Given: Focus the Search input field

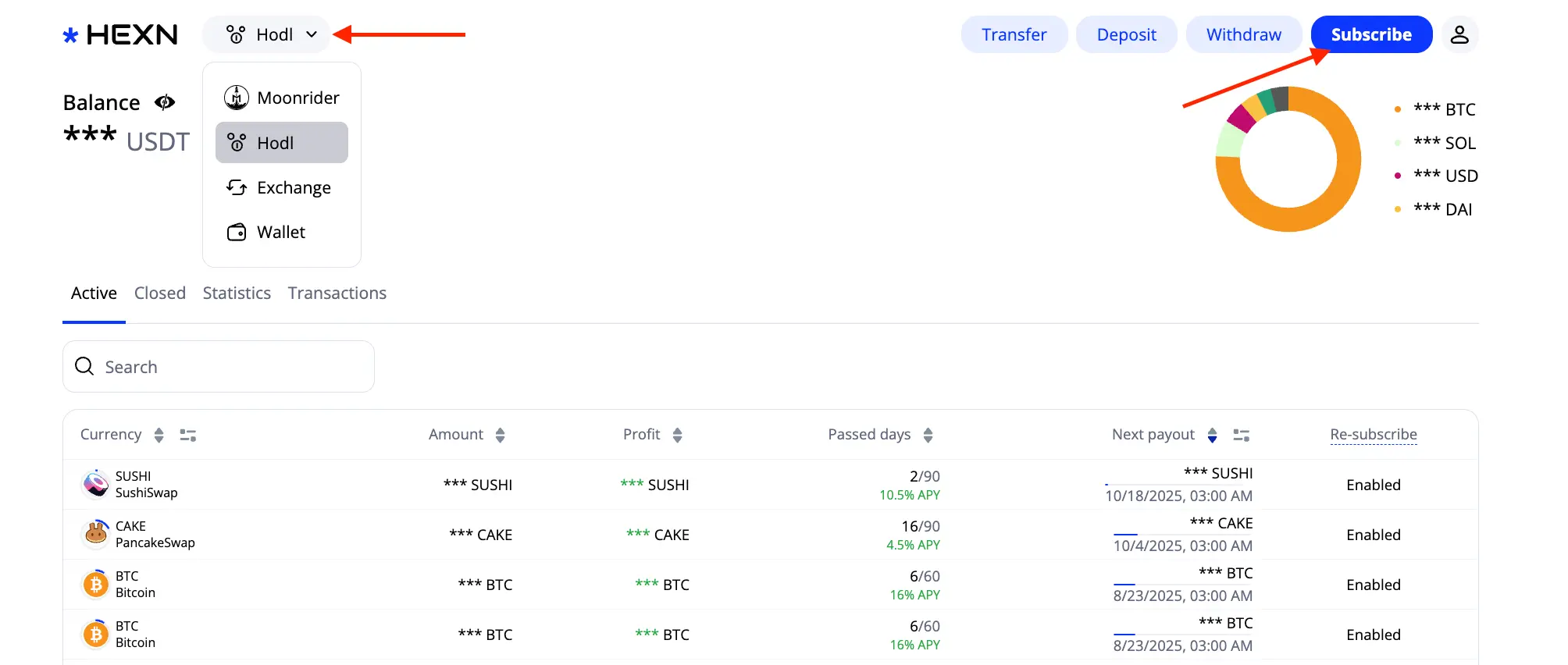Looking at the screenshot, I should click(x=219, y=366).
